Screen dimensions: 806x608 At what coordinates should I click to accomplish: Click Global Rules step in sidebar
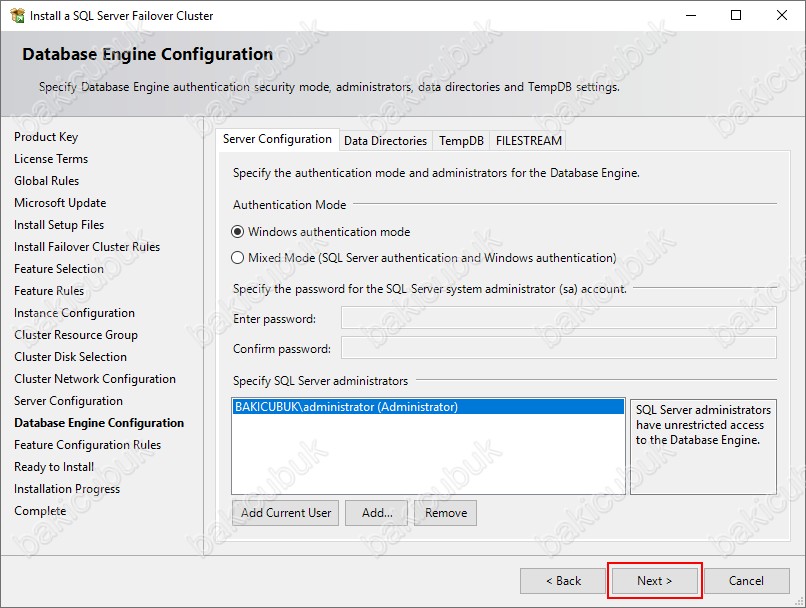click(47, 181)
